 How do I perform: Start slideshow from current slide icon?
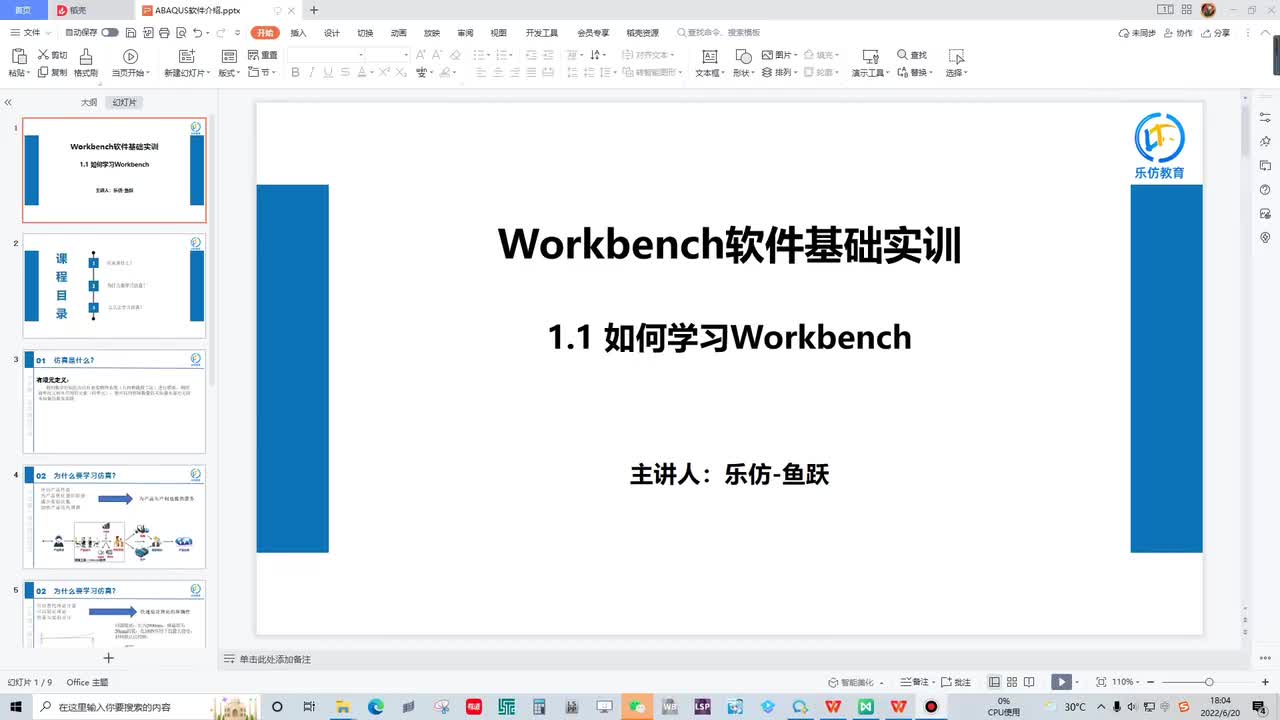click(130, 56)
